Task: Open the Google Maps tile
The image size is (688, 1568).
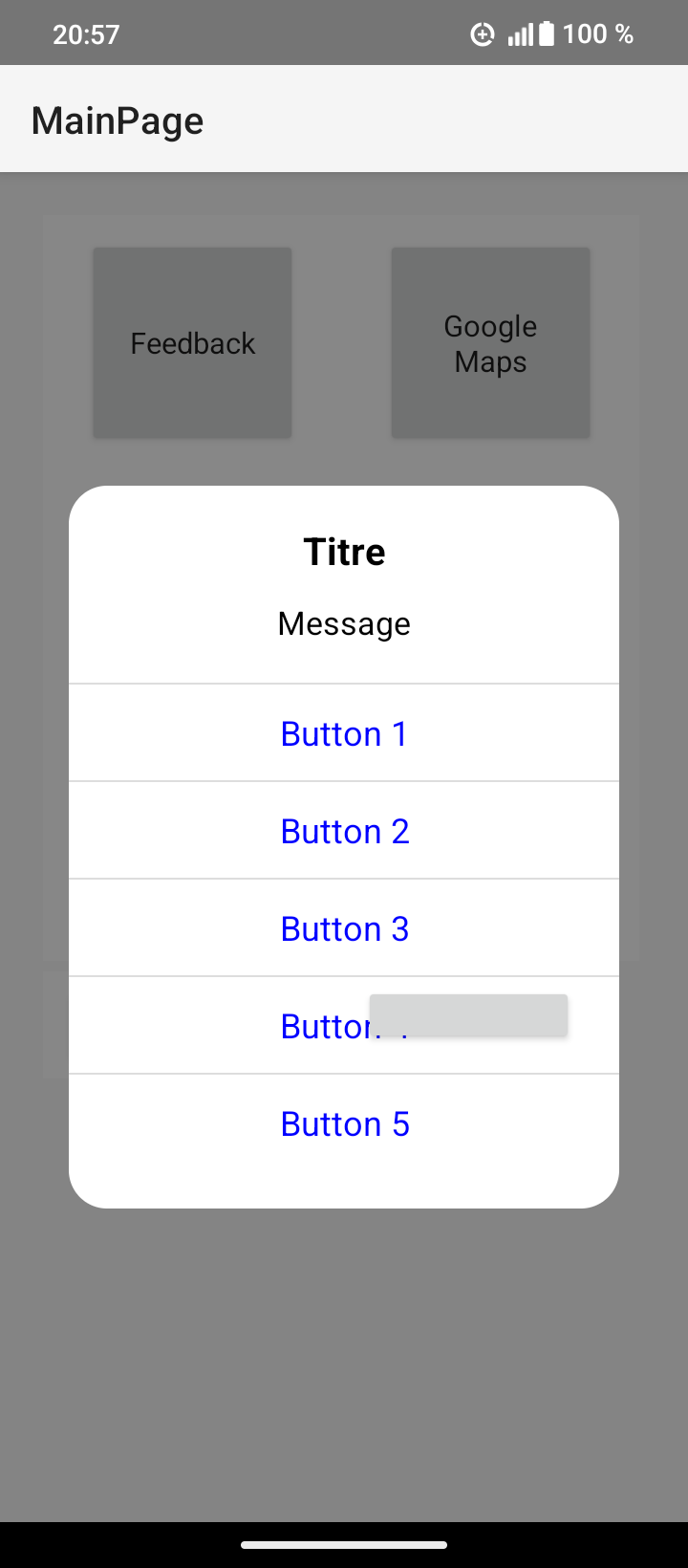Action: (x=490, y=343)
